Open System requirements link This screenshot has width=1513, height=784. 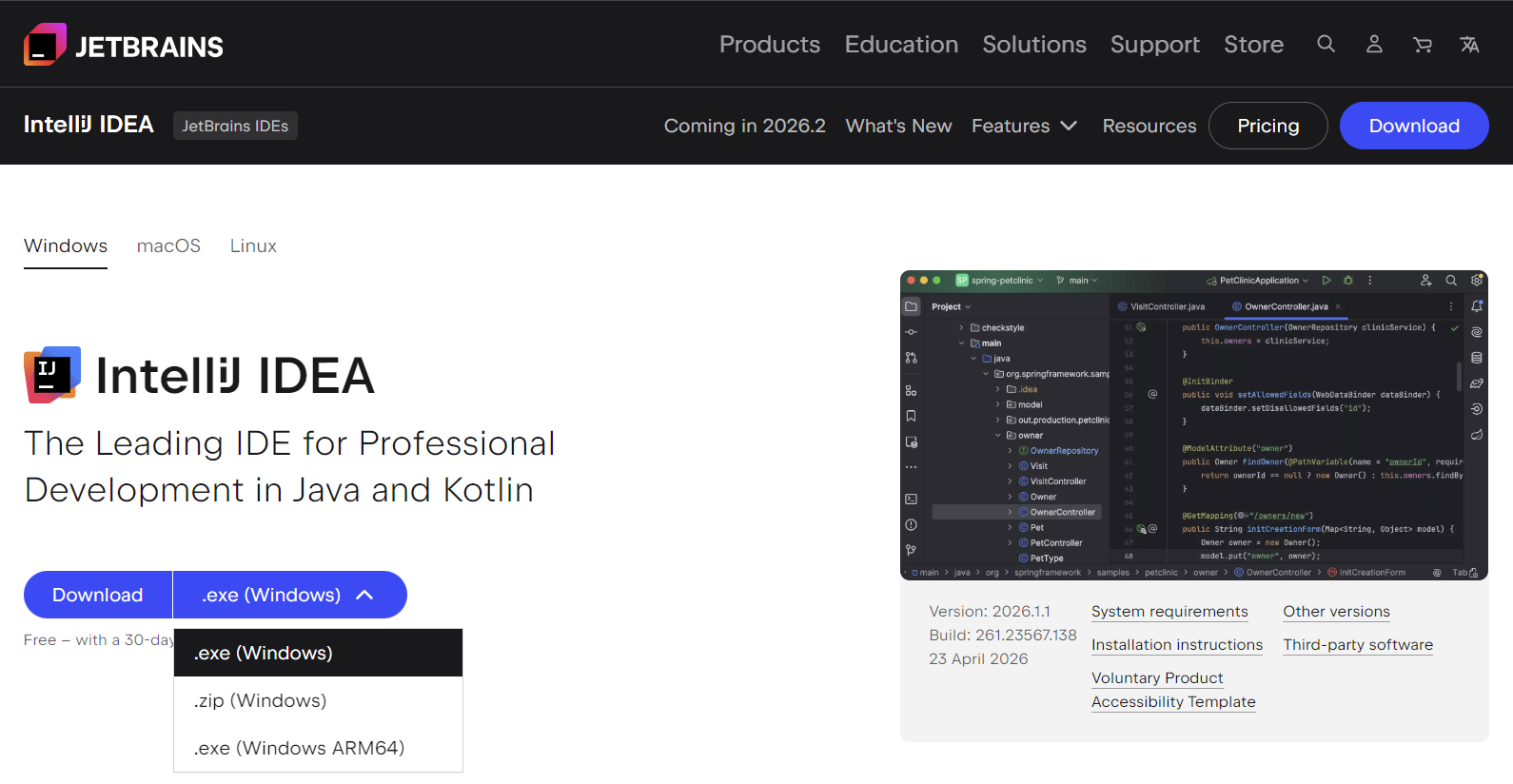[1169, 612]
